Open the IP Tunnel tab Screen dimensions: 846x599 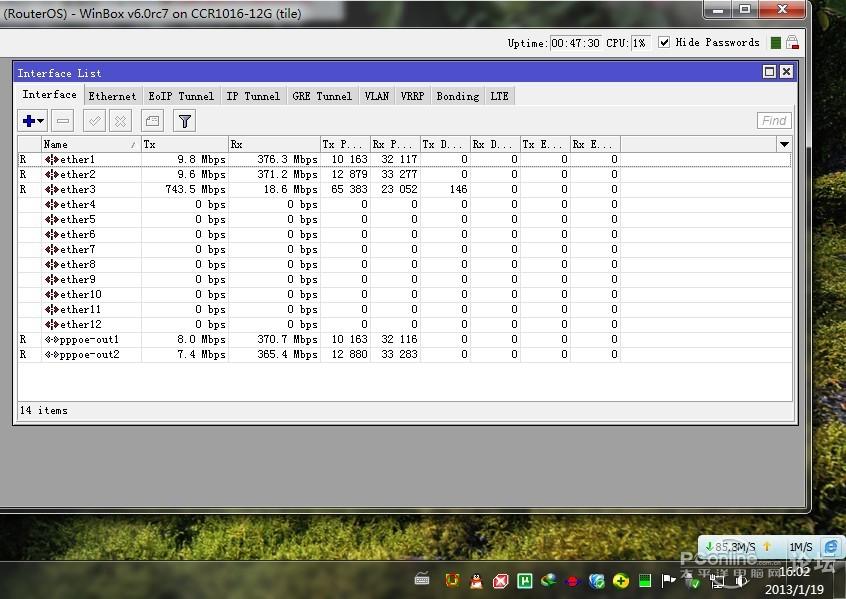point(253,96)
